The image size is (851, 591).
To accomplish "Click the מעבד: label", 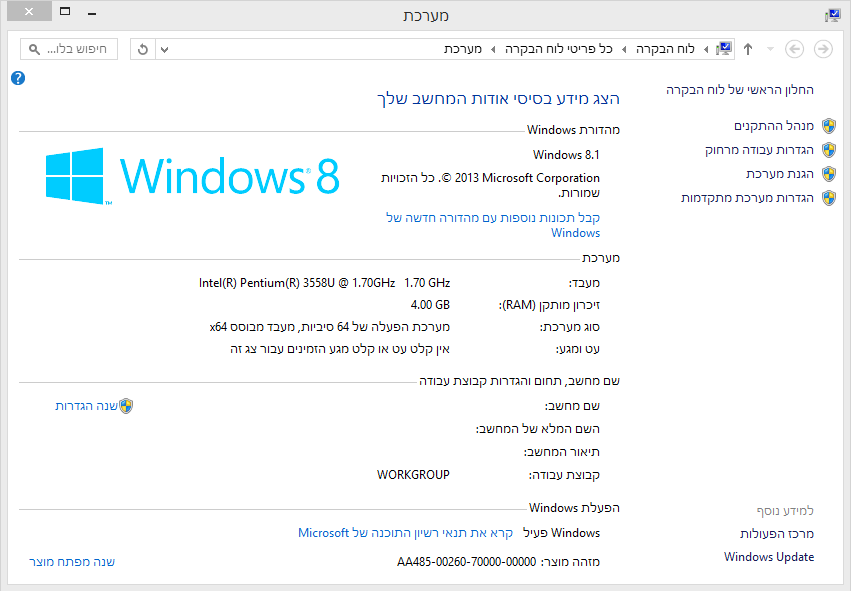I will pos(584,283).
